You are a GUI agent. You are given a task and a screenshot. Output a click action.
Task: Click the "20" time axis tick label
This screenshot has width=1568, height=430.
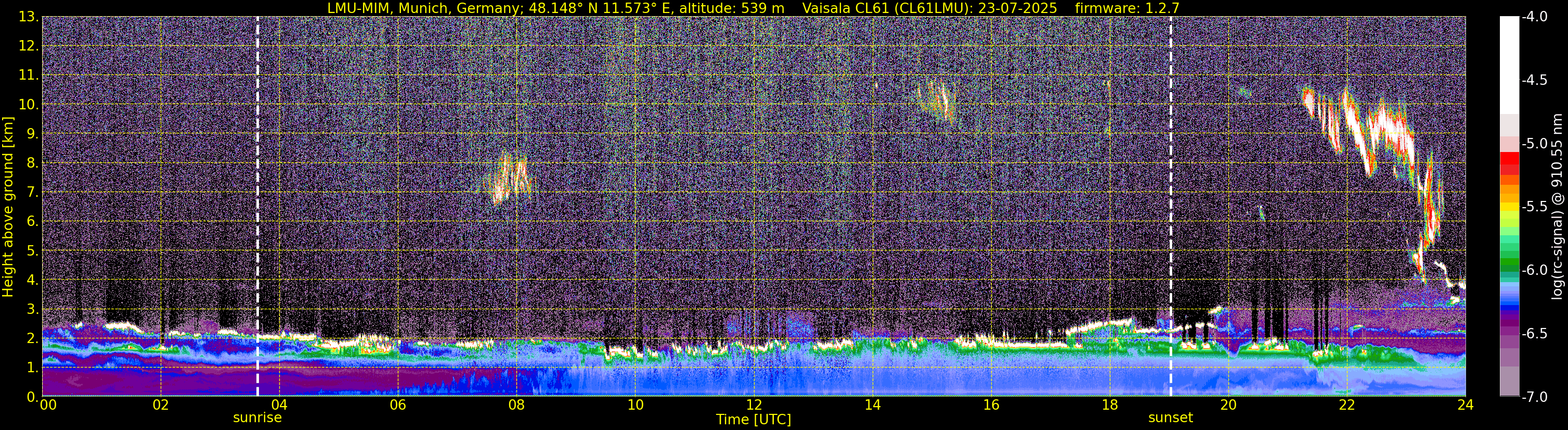(1228, 405)
